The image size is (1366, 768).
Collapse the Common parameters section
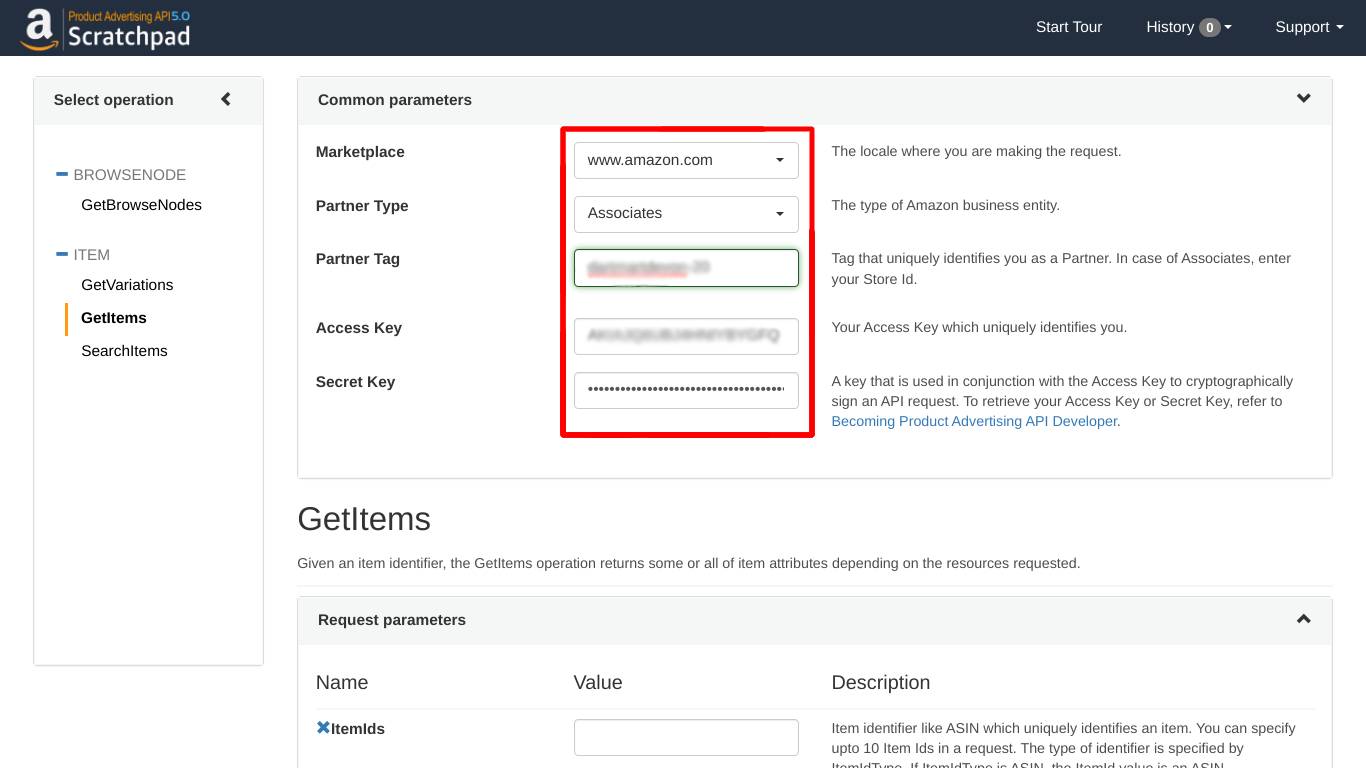[x=1303, y=98]
